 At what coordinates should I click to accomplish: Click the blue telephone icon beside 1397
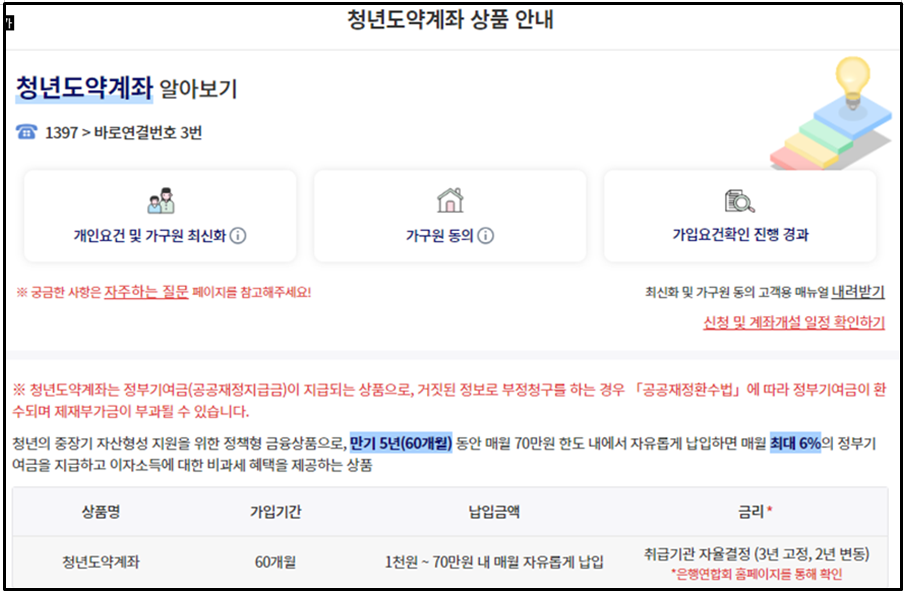27,133
